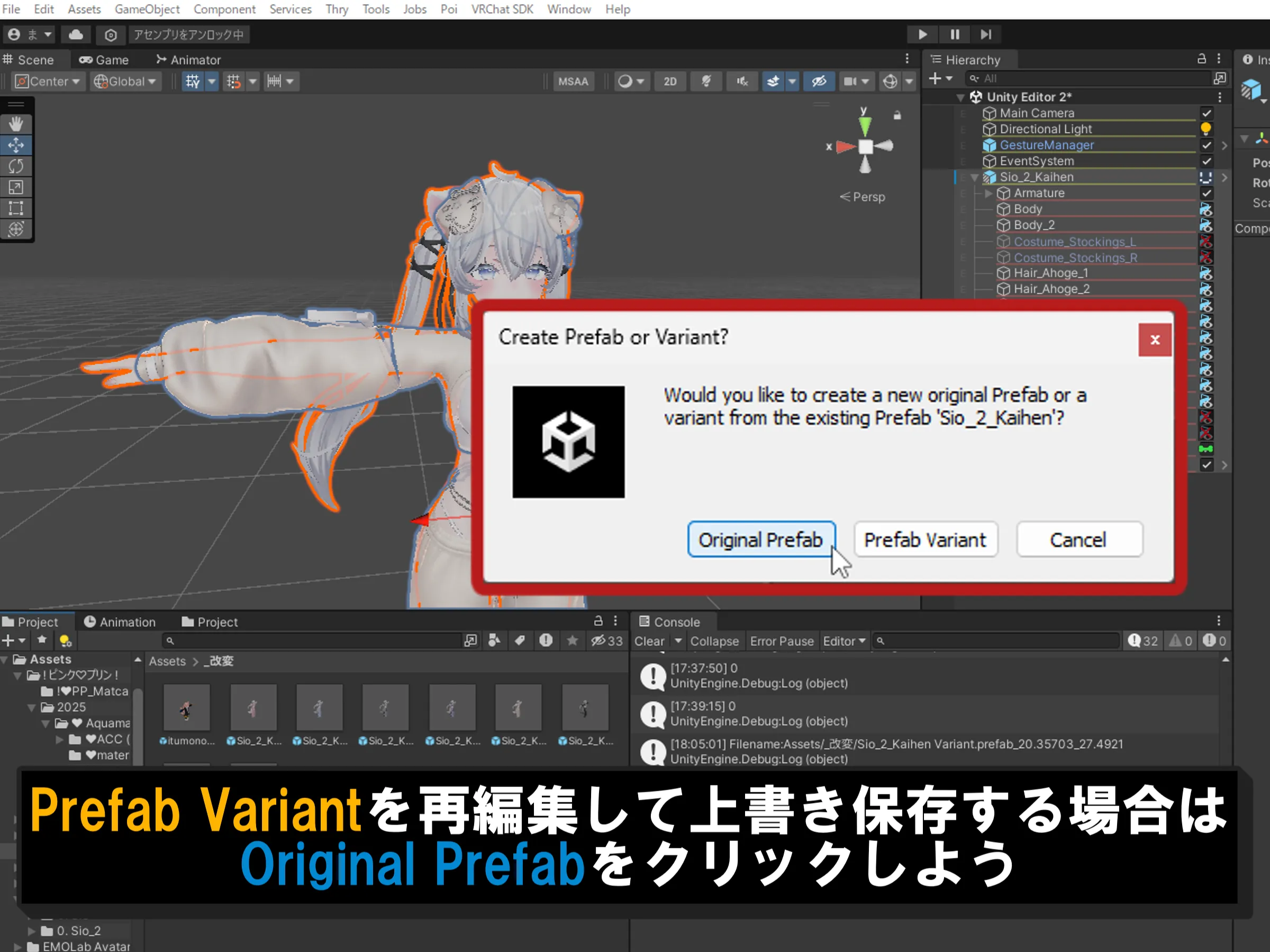Toggle GestureManager active checkbox
This screenshot has width=1270, height=952.
[x=1206, y=145]
